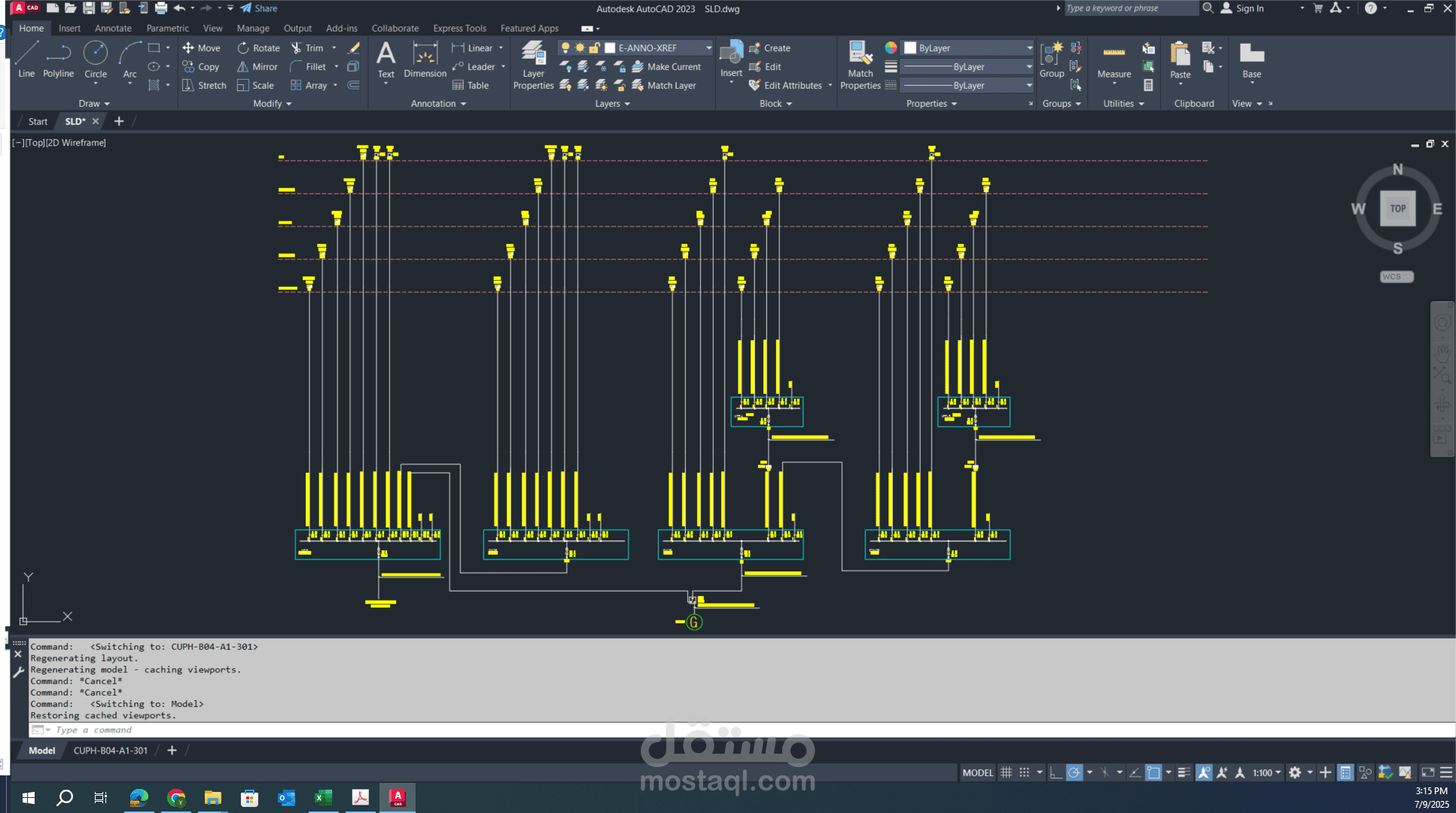Viewport: 1456px width, 813px height.
Task: Select the Line drawing tool
Action: (x=26, y=59)
